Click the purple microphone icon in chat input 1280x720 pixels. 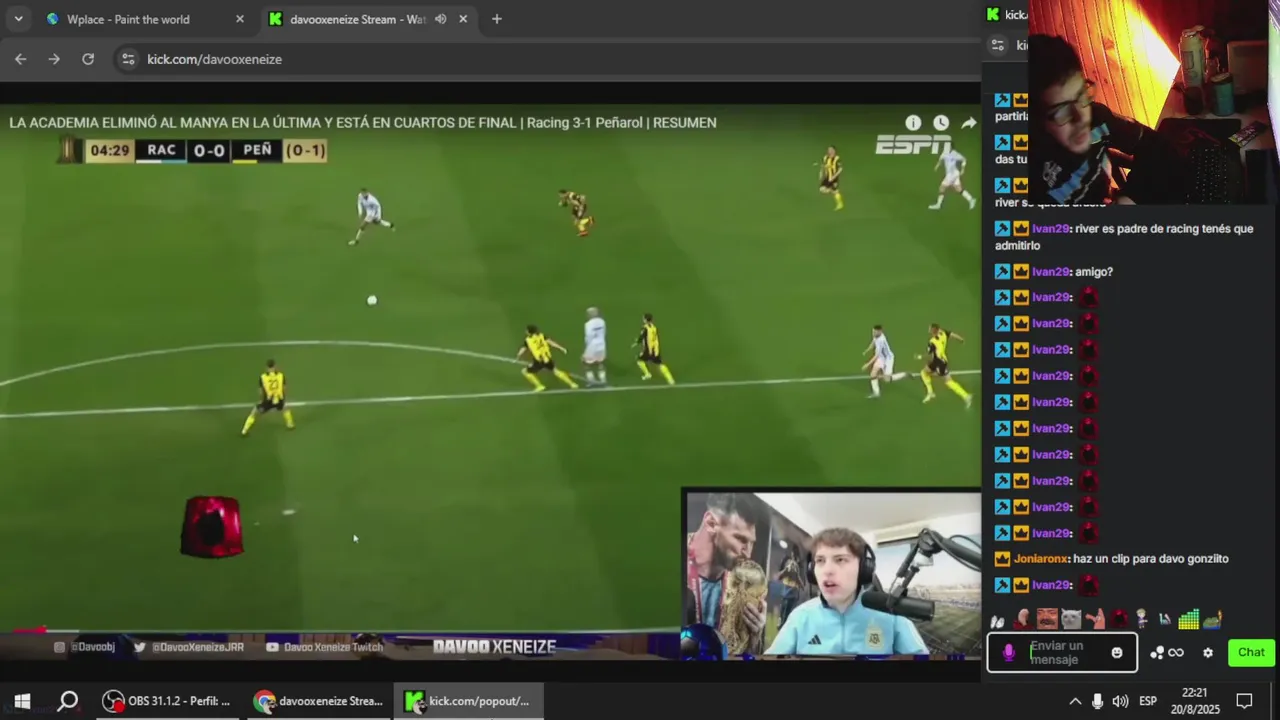pos(1008,653)
